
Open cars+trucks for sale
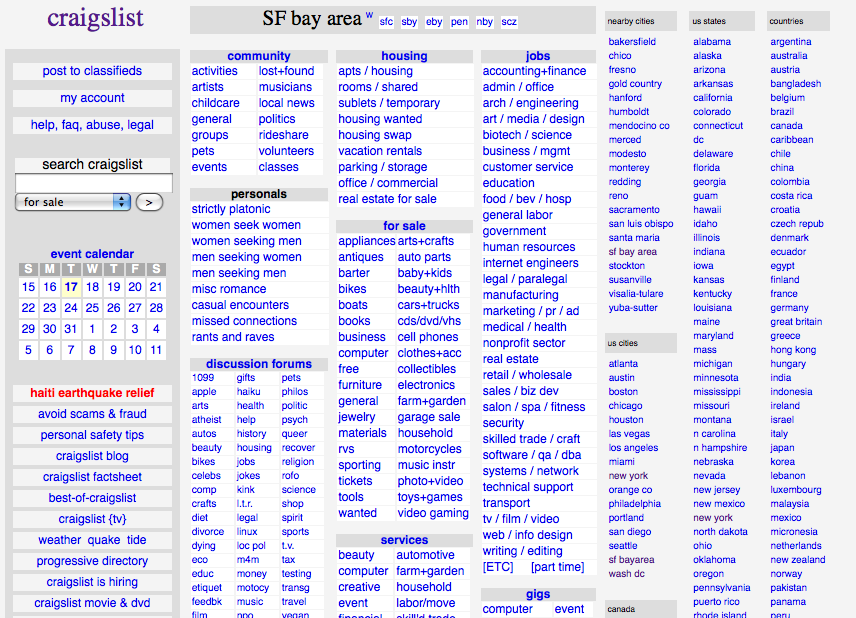[428, 305]
